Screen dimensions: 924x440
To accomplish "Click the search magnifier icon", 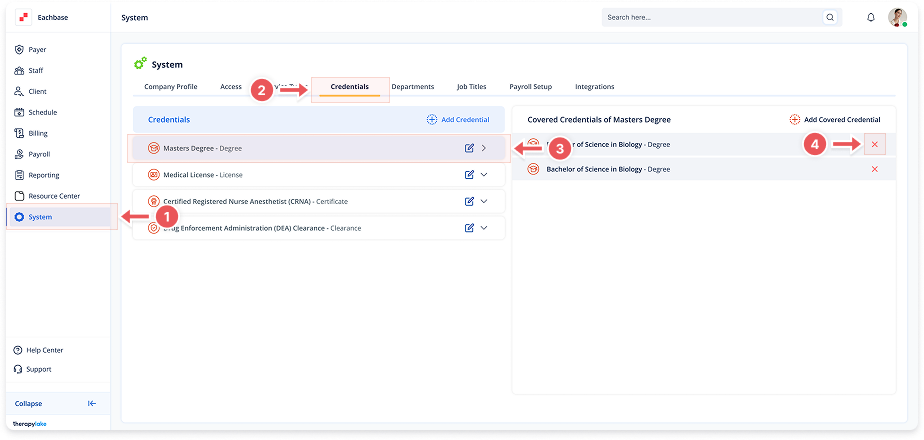I will [829, 18].
